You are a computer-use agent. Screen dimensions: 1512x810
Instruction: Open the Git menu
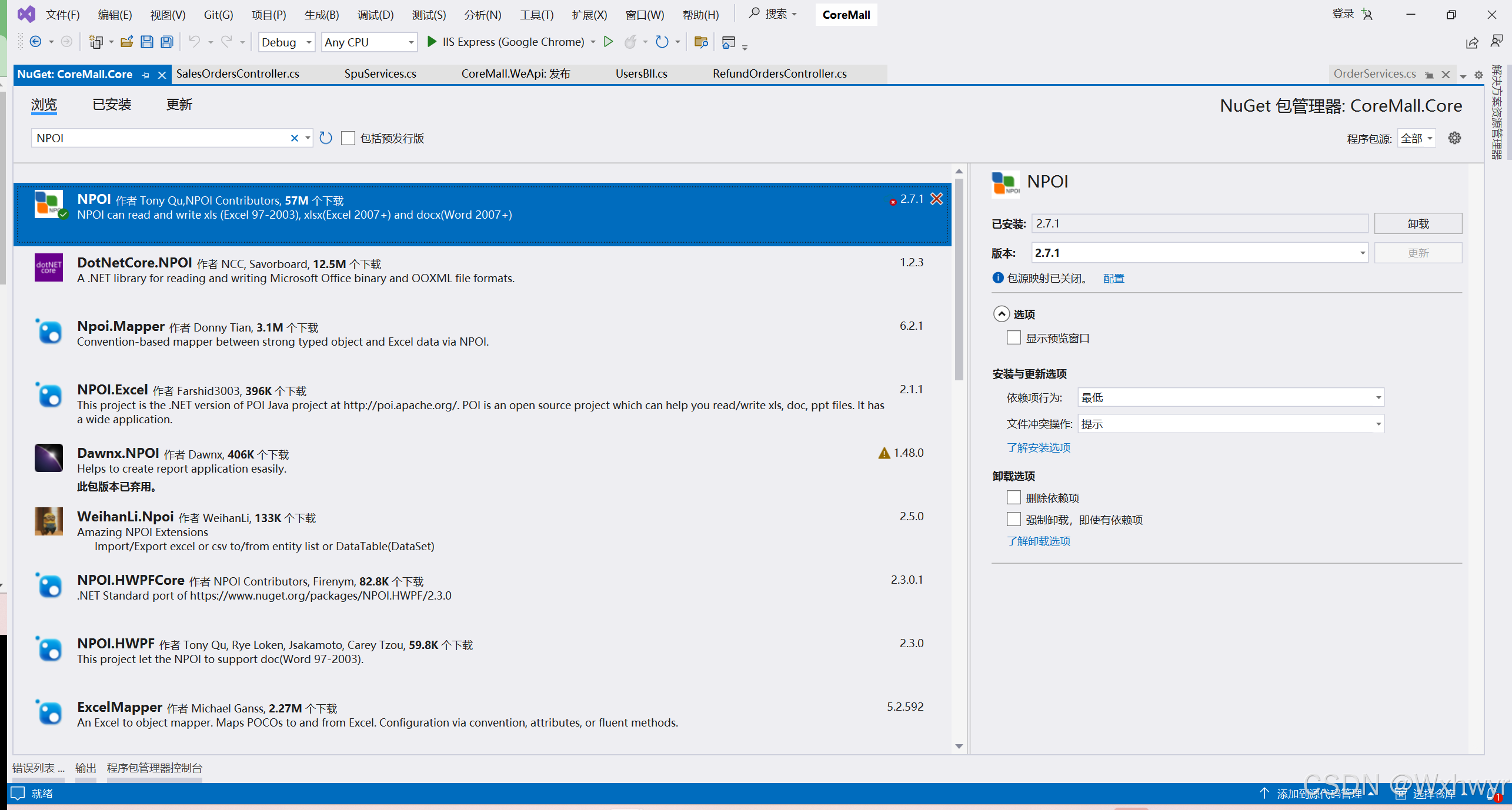218,15
